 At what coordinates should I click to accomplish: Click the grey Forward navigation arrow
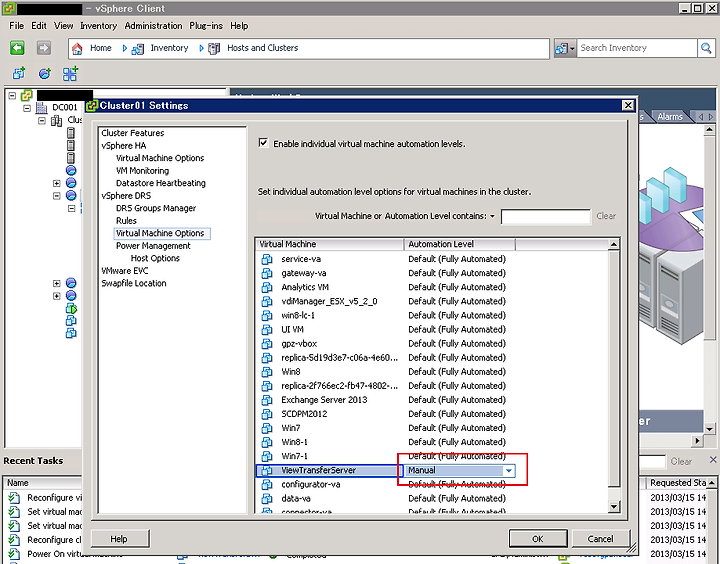coord(44,48)
